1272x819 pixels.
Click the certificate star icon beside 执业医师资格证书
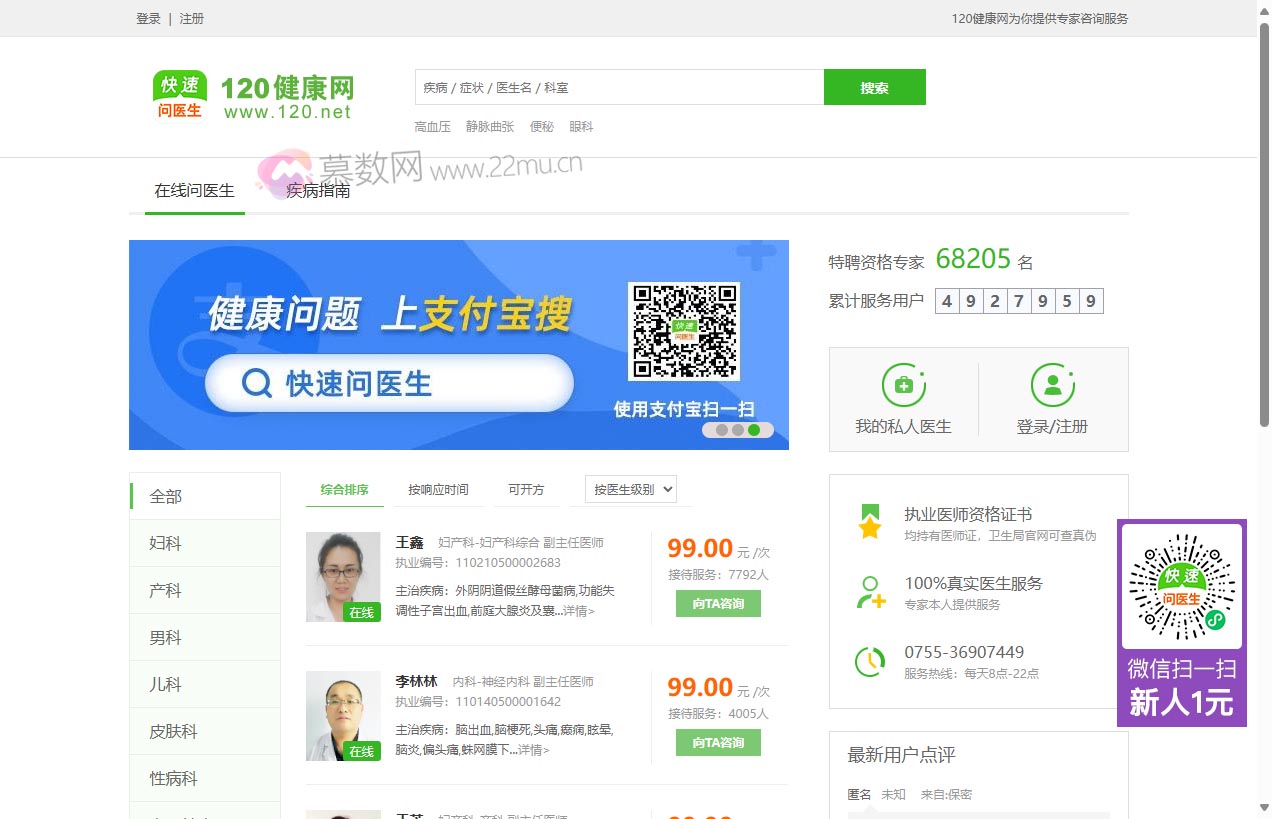point(869,521)
